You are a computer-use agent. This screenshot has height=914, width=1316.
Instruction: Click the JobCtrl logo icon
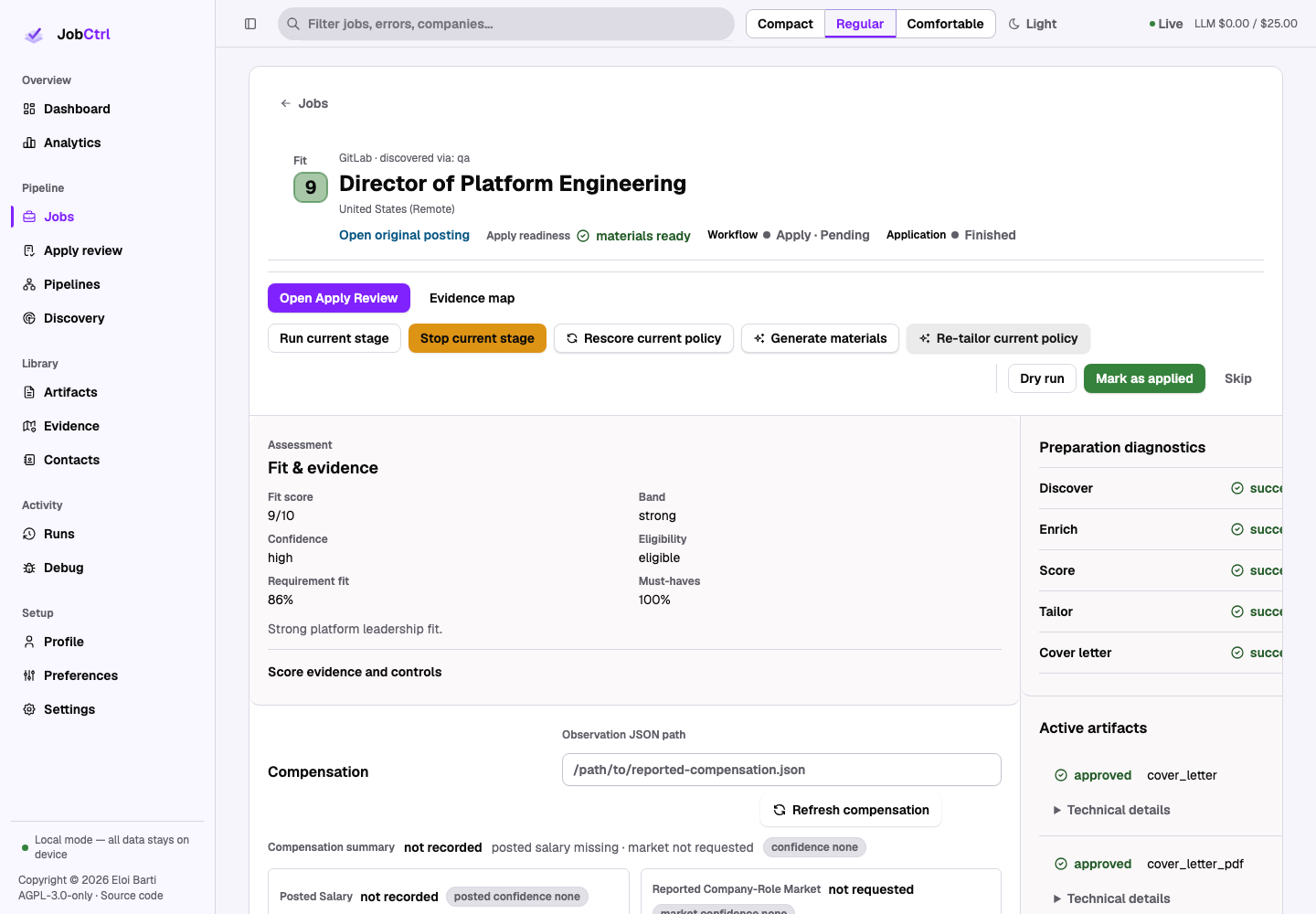pos(34,35)
